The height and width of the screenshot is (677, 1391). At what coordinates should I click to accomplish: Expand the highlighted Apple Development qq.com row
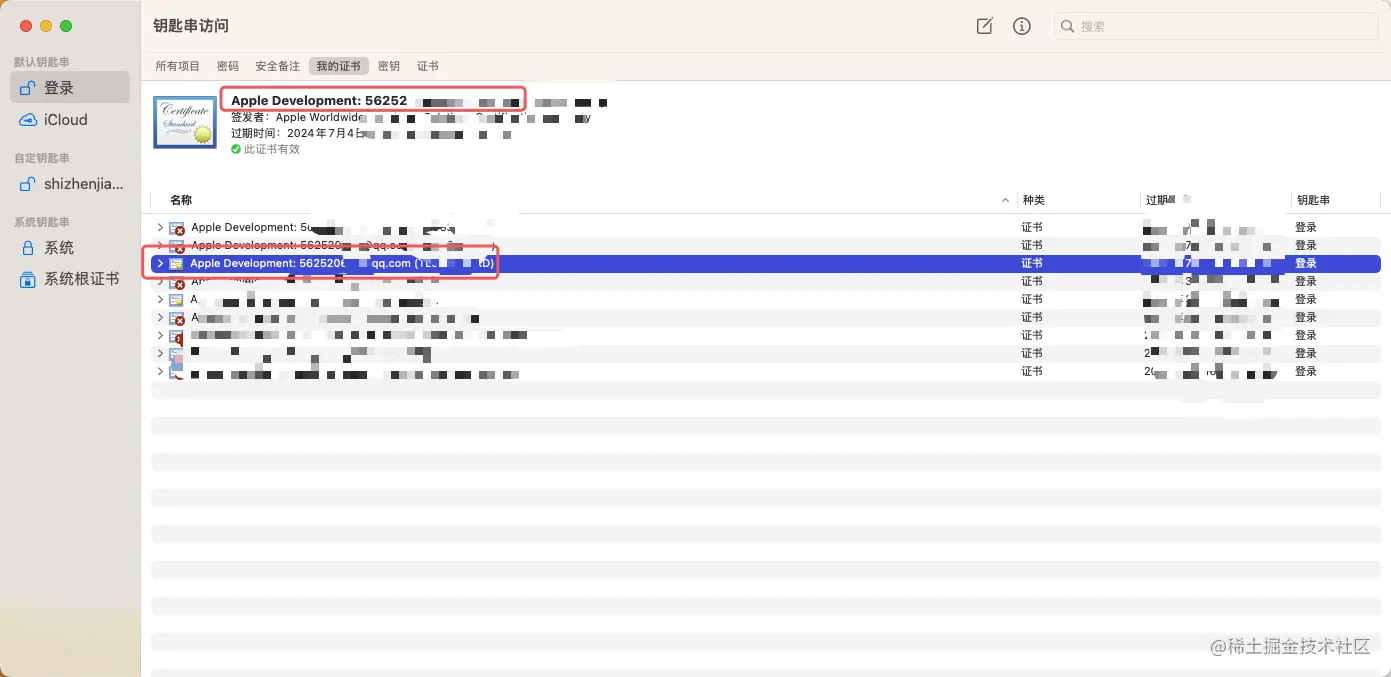160,263
